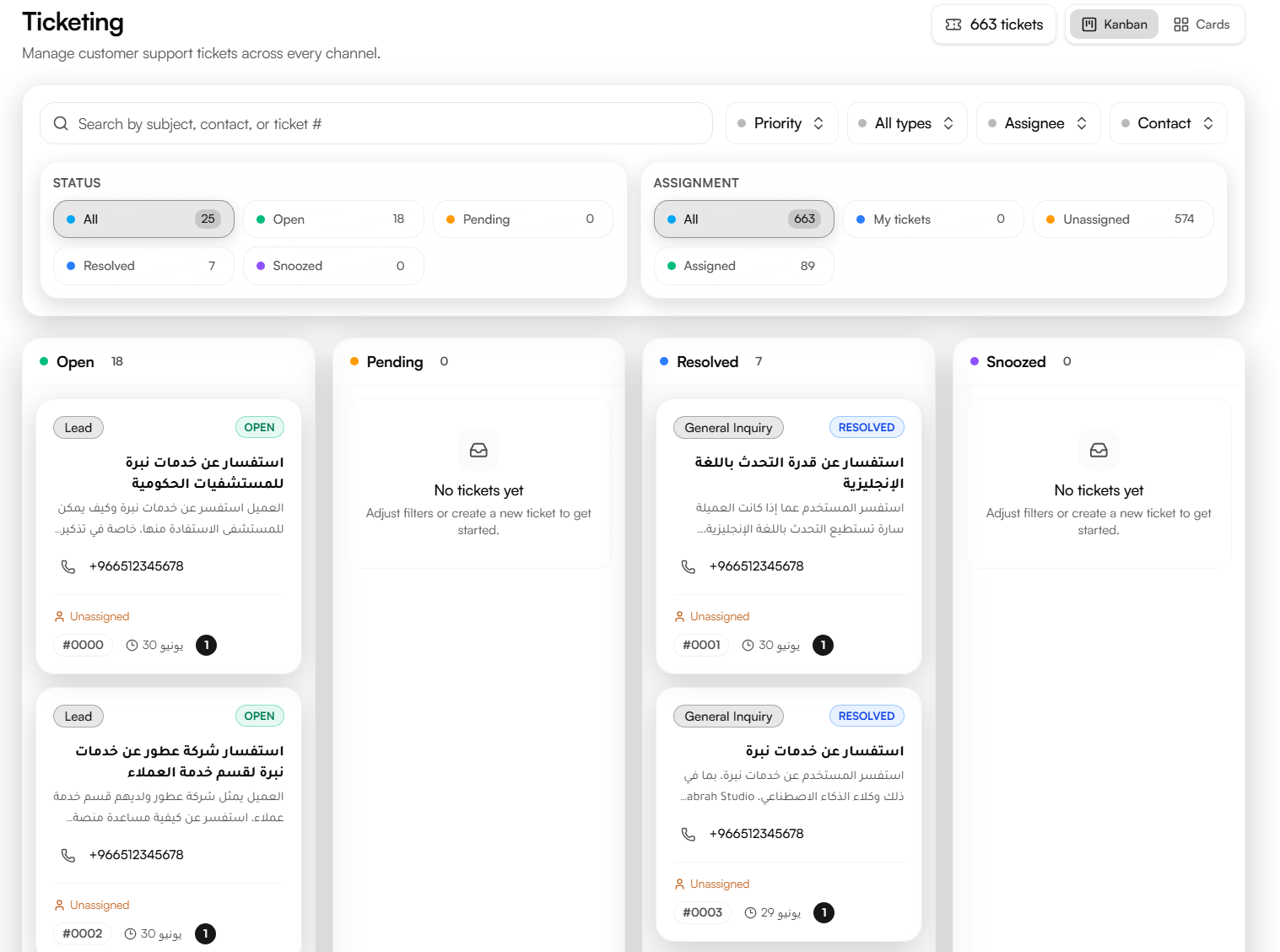Select the Unassigned assignment filter
The width and height of the screenshot is (1280, 952).
tap(1123, 219)
